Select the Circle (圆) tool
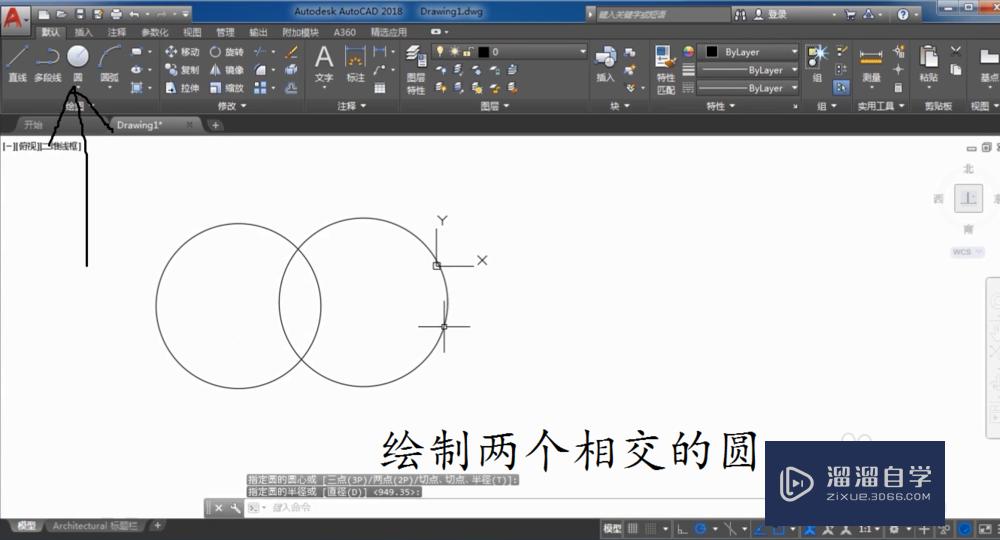 click(x=78, y=64)
